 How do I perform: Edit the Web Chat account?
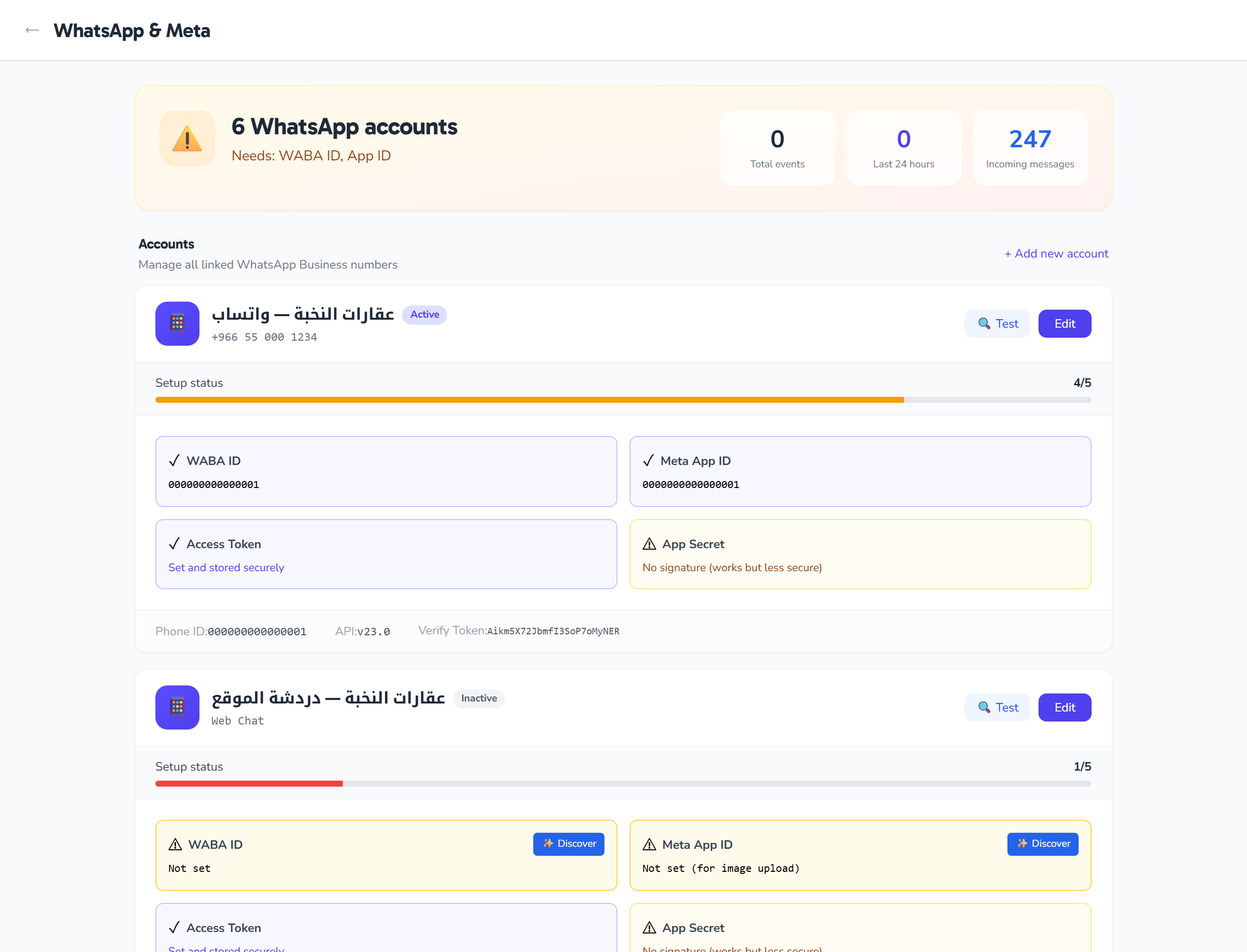[x=1065, y=707]
